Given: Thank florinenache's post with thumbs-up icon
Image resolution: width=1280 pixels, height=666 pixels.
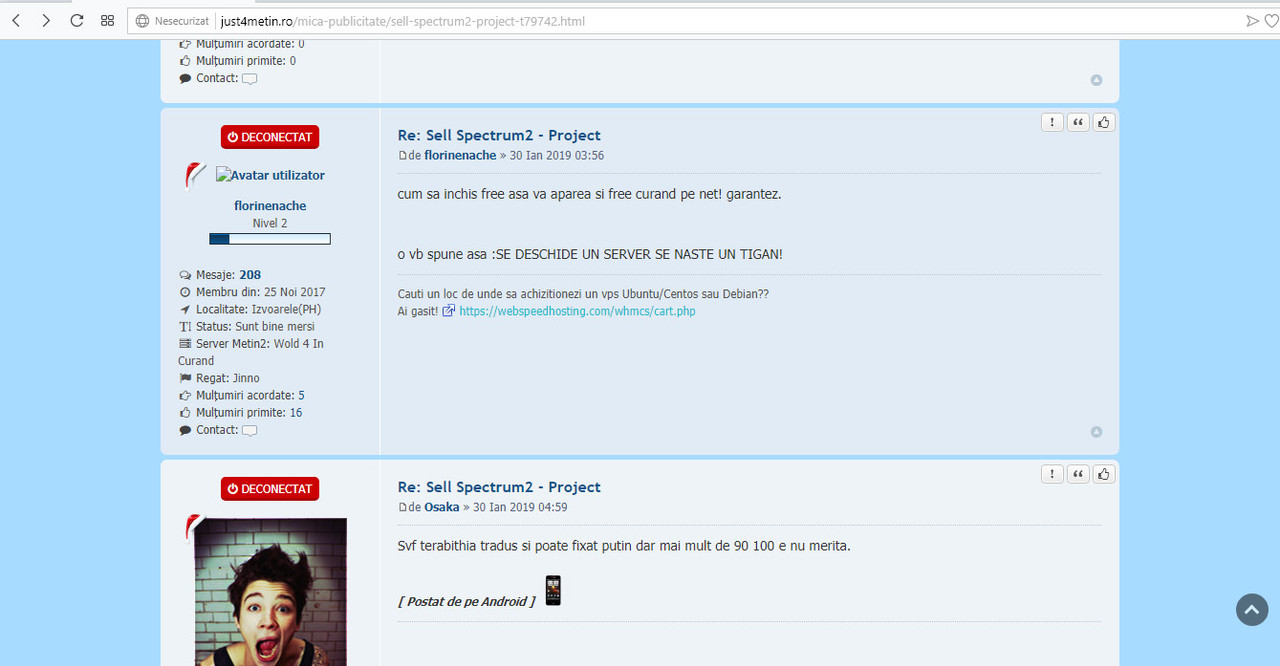Looking at the screenshot, I should 1104,122.
